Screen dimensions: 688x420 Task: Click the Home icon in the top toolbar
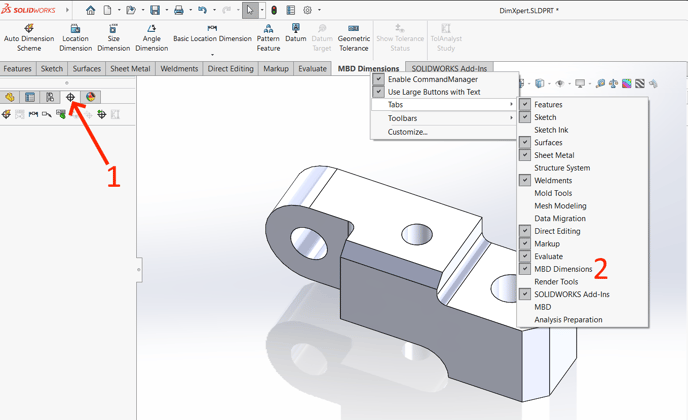coord(90,10)
